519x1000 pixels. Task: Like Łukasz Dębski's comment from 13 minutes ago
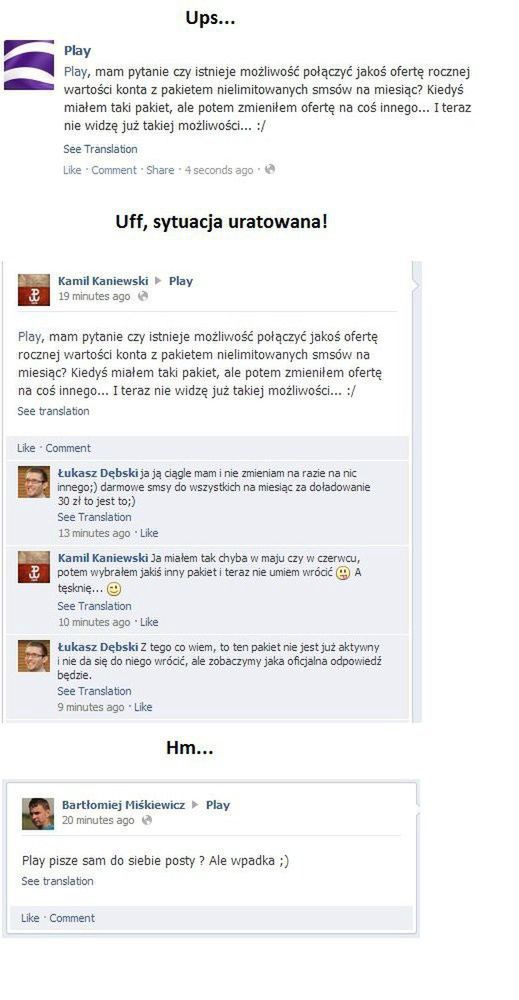click(149, 533)
